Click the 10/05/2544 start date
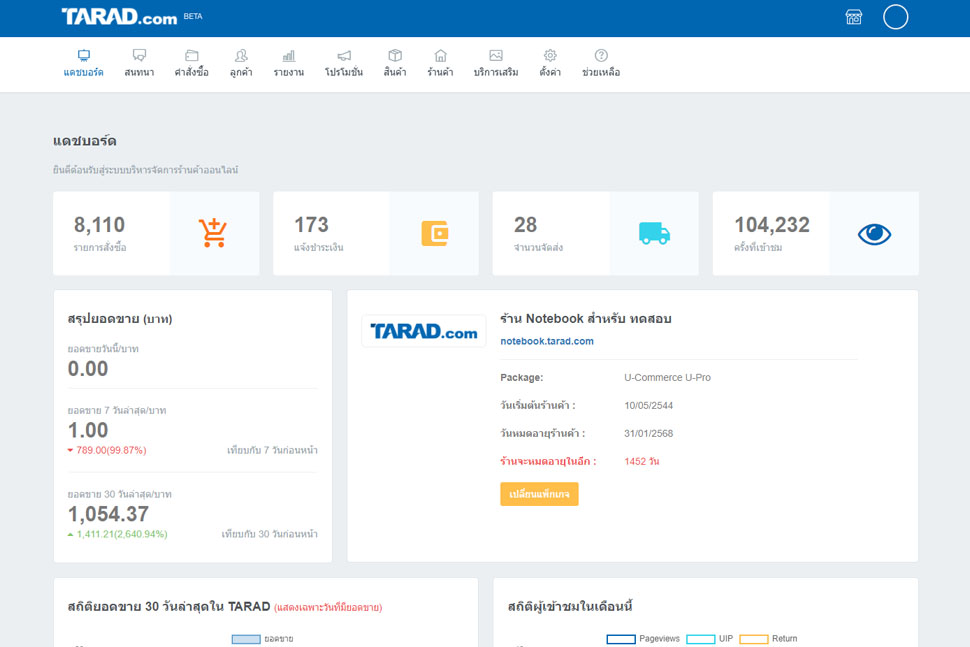970x647 pixels. point(648,406)
